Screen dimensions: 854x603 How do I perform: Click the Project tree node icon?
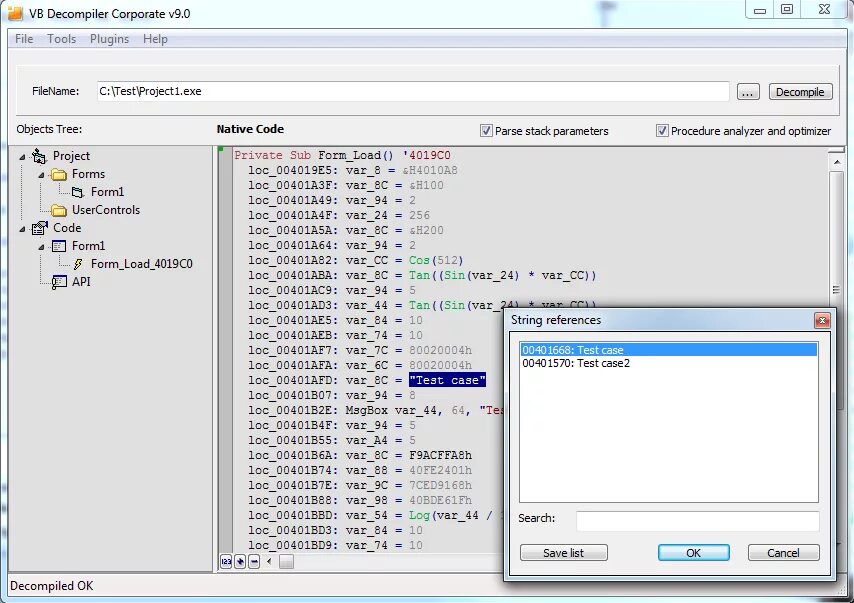point(39,156)
